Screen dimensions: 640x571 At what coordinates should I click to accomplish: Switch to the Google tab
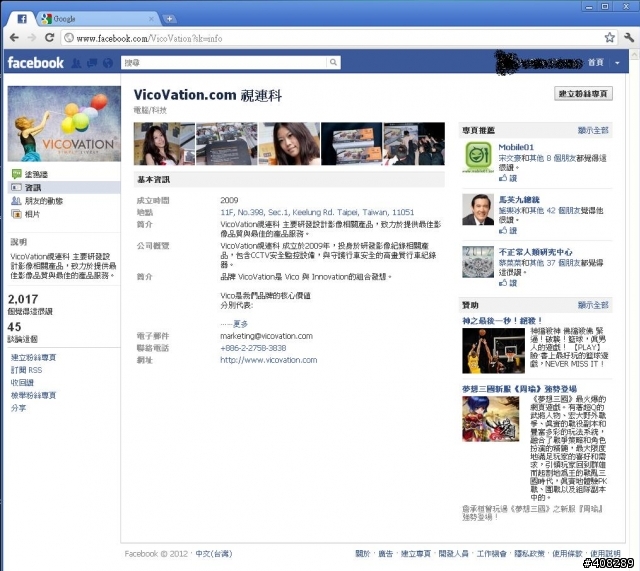(98, 19)
